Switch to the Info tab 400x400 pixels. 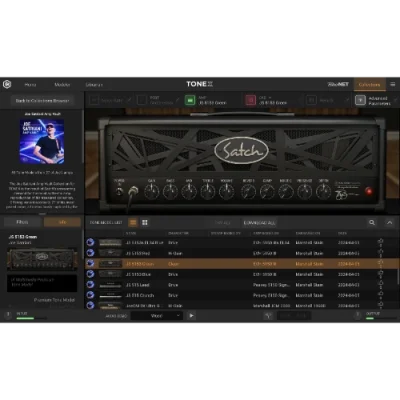tap(62, 222)
